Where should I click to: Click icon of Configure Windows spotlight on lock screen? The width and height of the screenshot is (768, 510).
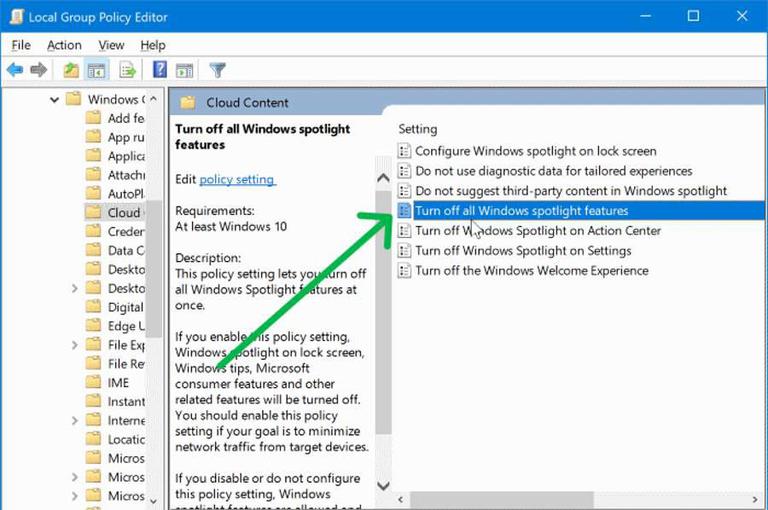coord(404,151)
